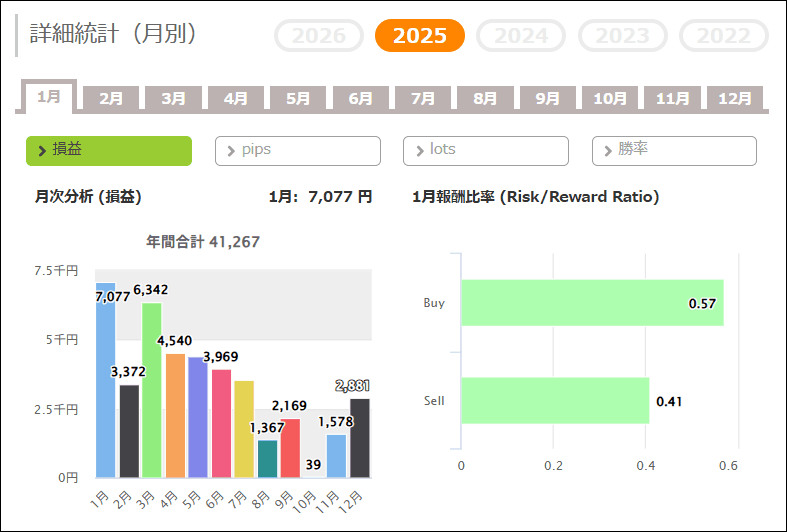
Task: Click the Buy ratio bar at 0.57
Action: click(591, 303)
